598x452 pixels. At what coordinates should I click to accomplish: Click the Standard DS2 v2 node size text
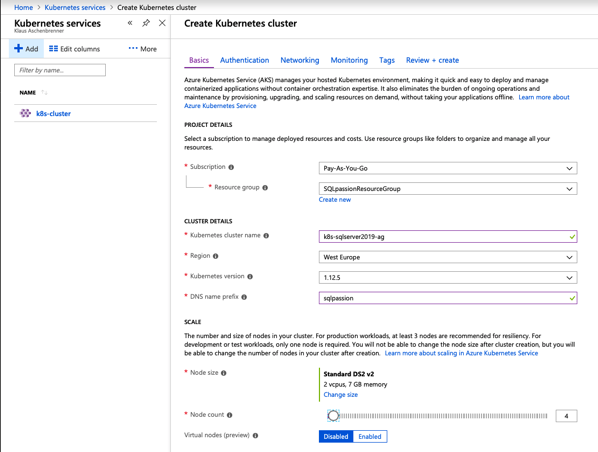tap(349, 374)
